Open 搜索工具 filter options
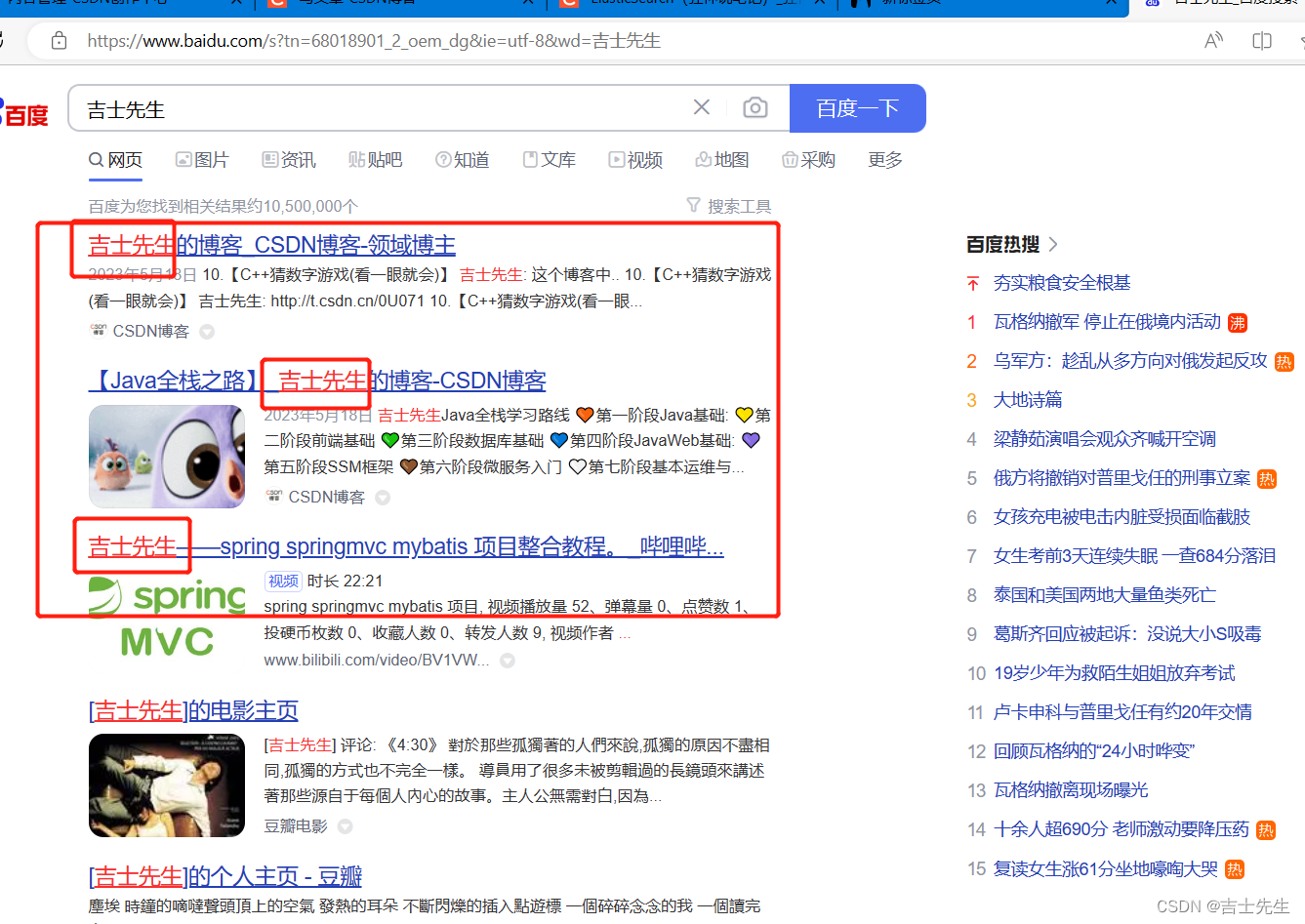 729,206
